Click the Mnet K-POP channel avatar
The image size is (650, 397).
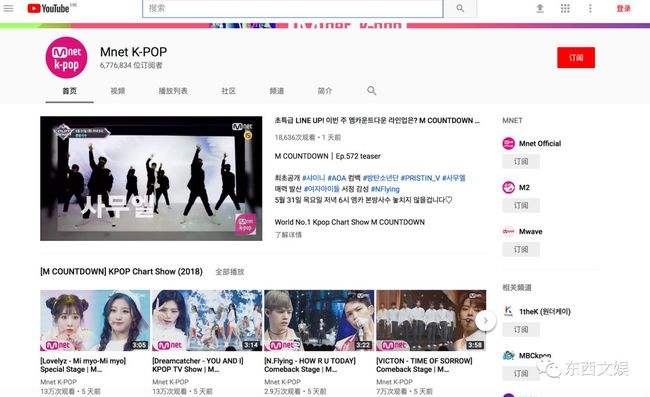[66, 58]
